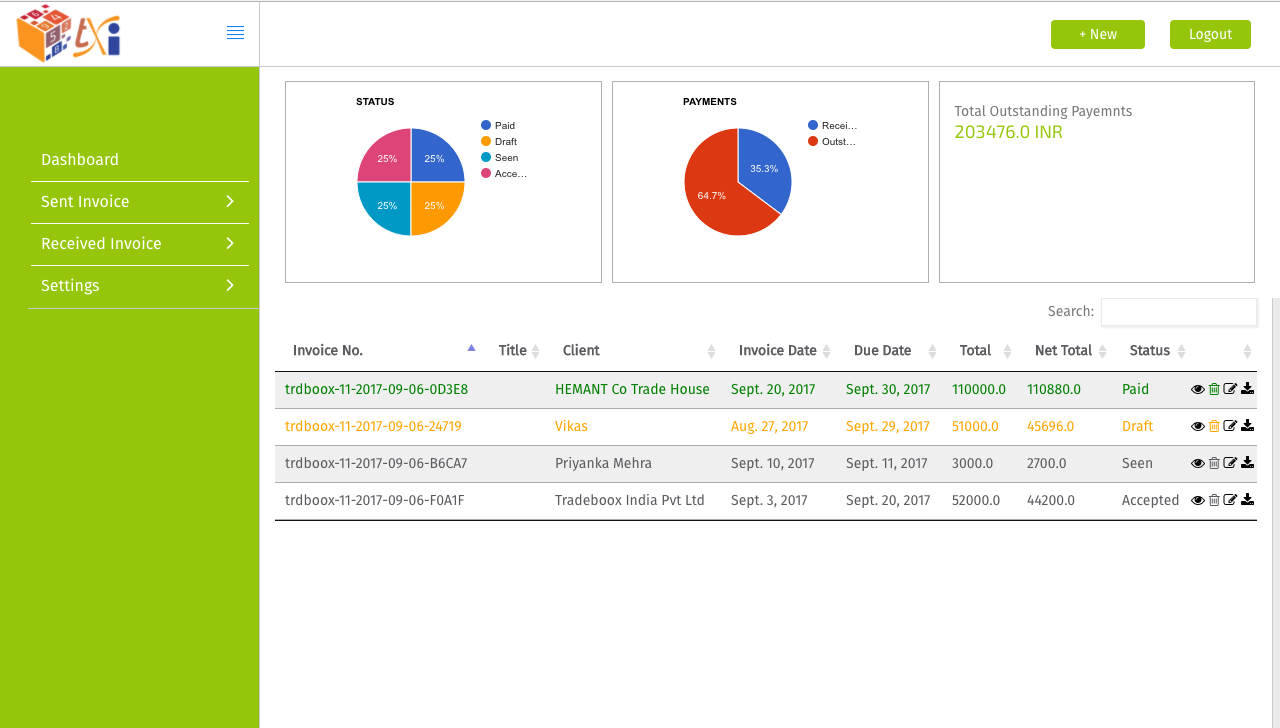Screen dimensions: 1280x728
Task: Edit the Priyanka Mehra invoice
Action: 1230,464
